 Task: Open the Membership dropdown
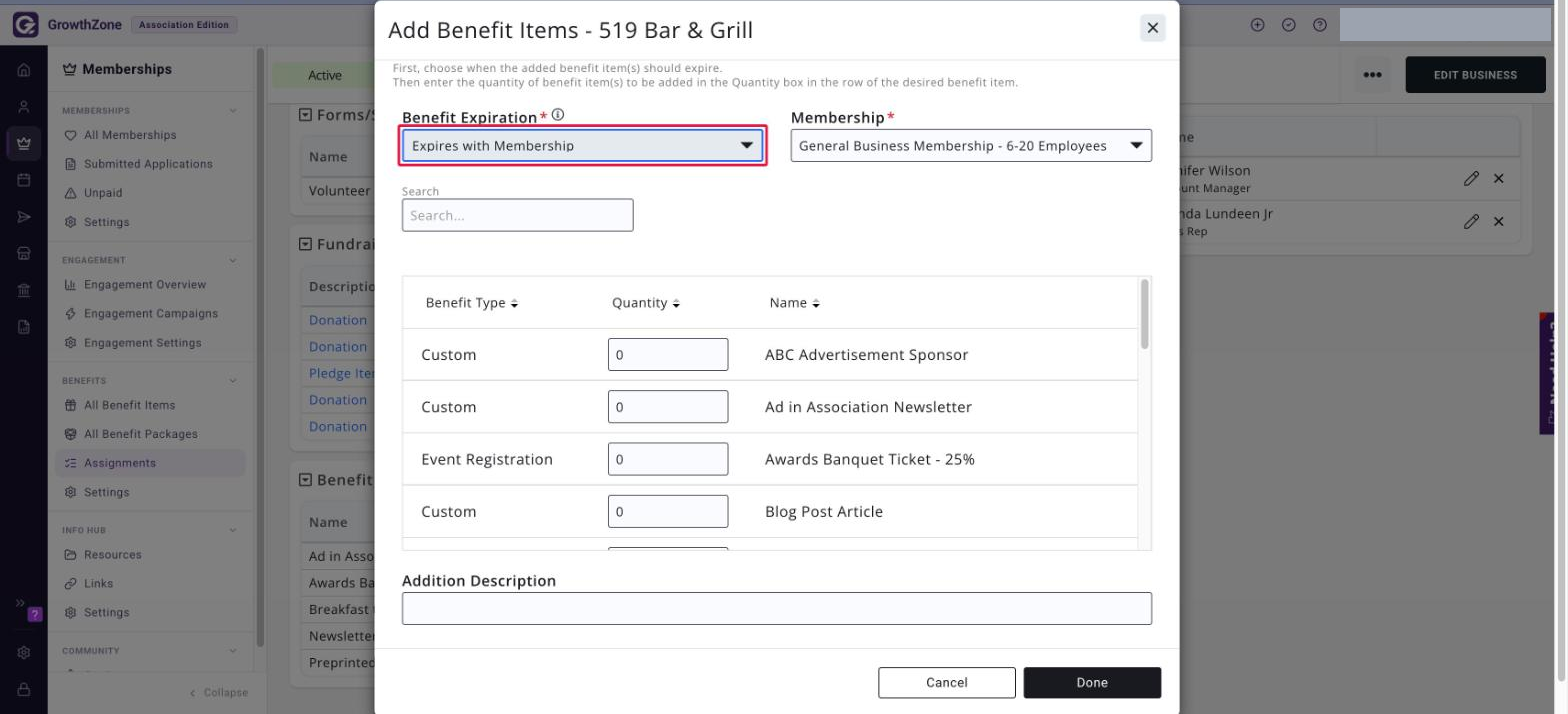[x=971, y=146]
